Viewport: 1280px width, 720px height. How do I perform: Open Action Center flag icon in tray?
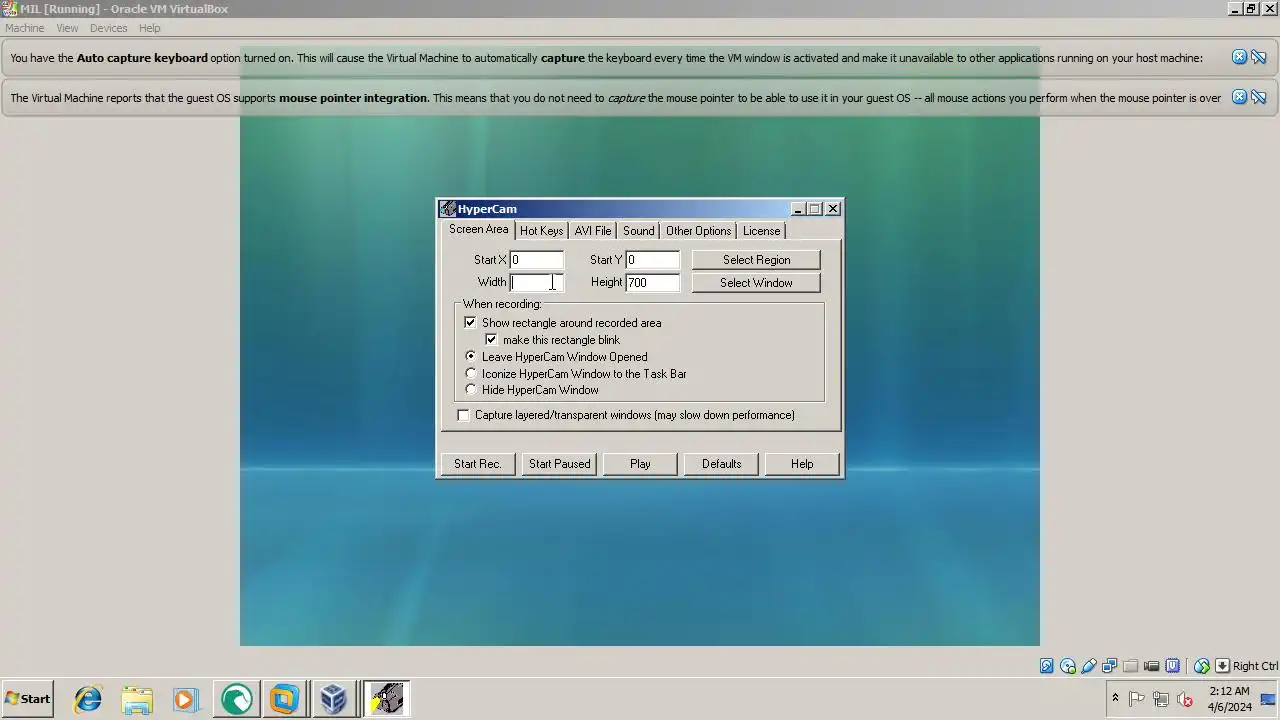(x=1137, y=699)
